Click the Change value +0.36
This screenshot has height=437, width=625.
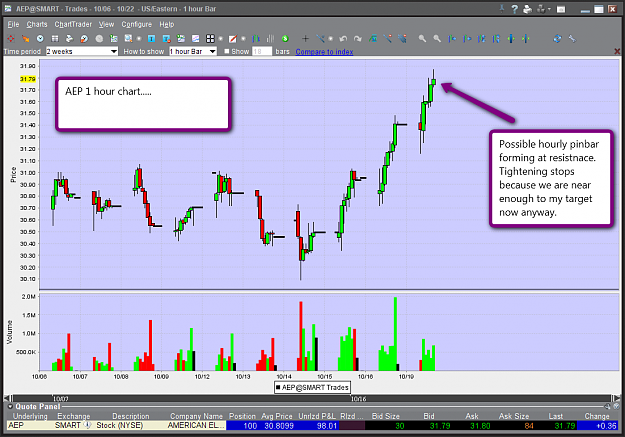606,425
